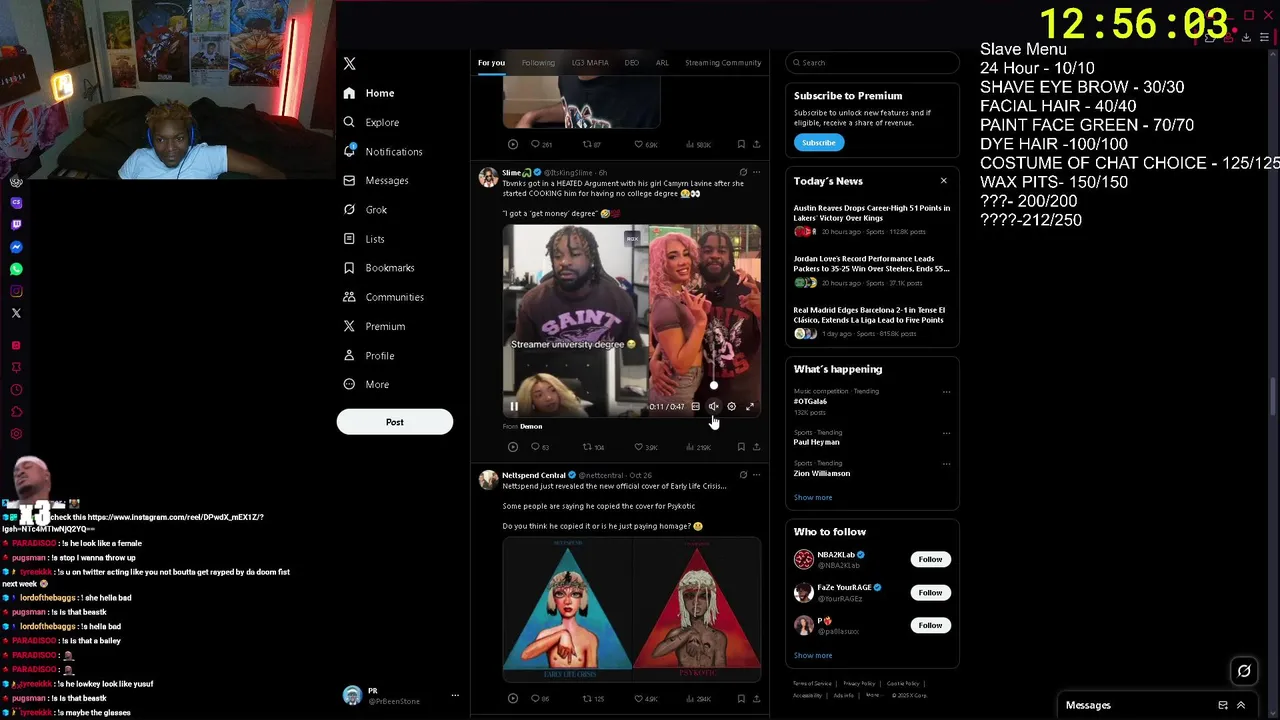Open more options for Zion Williamson trend
The image size is (1280, 720).
click(x=946, y=464)
